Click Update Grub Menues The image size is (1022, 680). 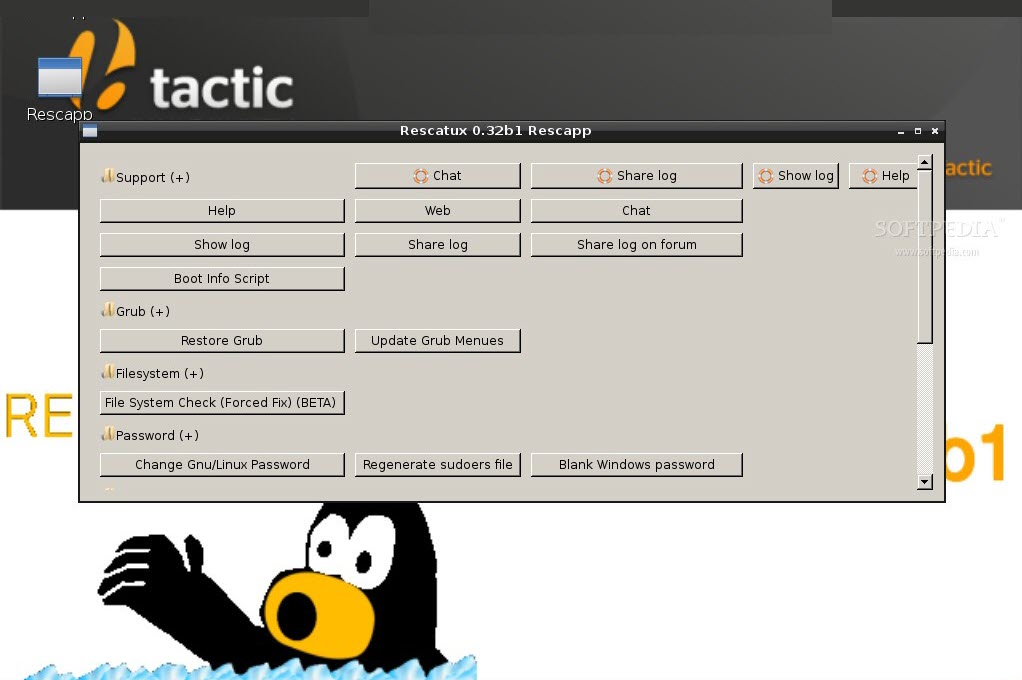(438, 340)
